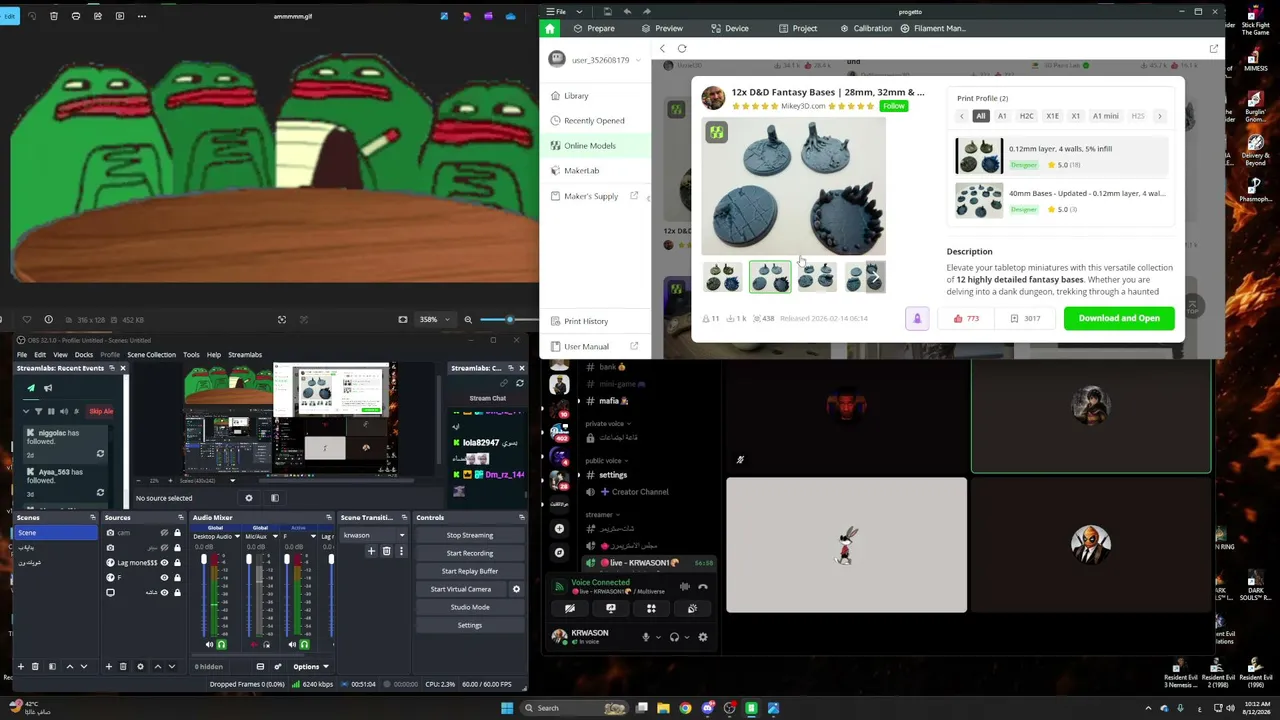Open source properties gear in Sources toolbar
Image resolution: width=1280 pixels, height=720 pixels.
click(x=140, y=666)
